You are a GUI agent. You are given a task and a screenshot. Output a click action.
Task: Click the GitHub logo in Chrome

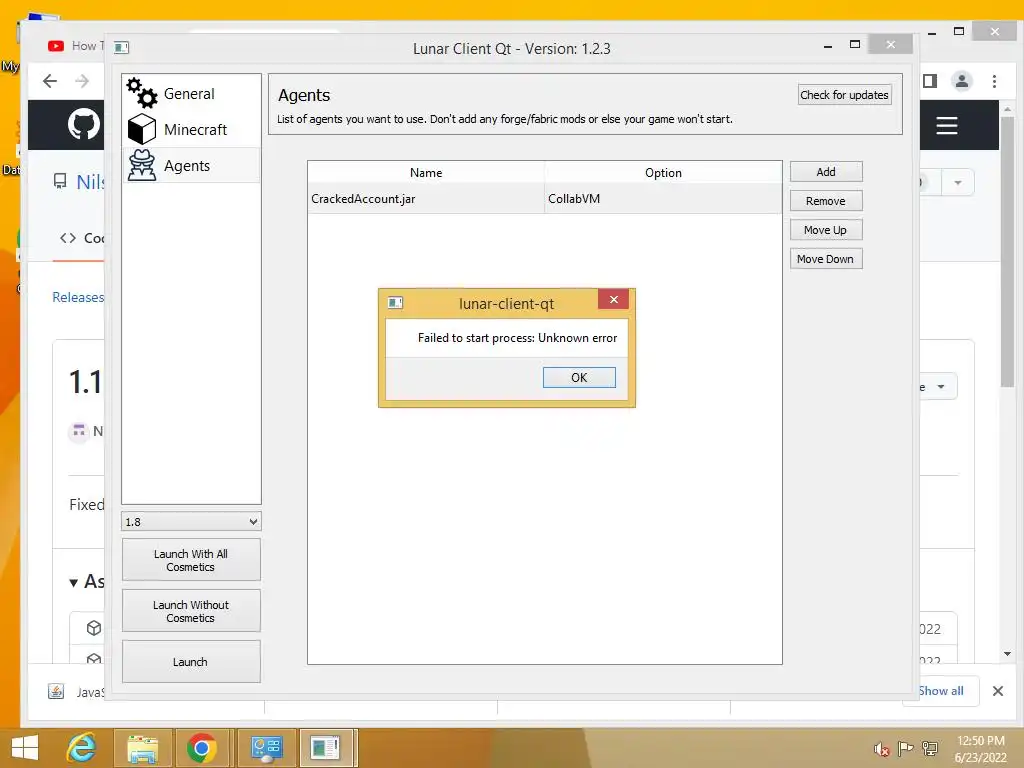click(x=84, y=124)
